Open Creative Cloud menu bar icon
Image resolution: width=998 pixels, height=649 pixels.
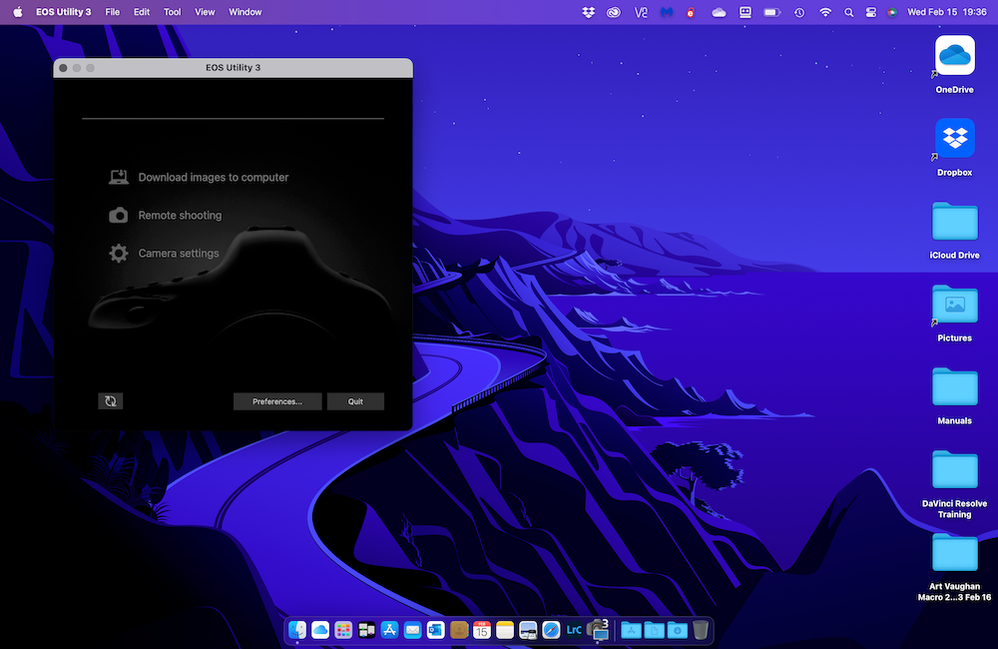(614, 12)
